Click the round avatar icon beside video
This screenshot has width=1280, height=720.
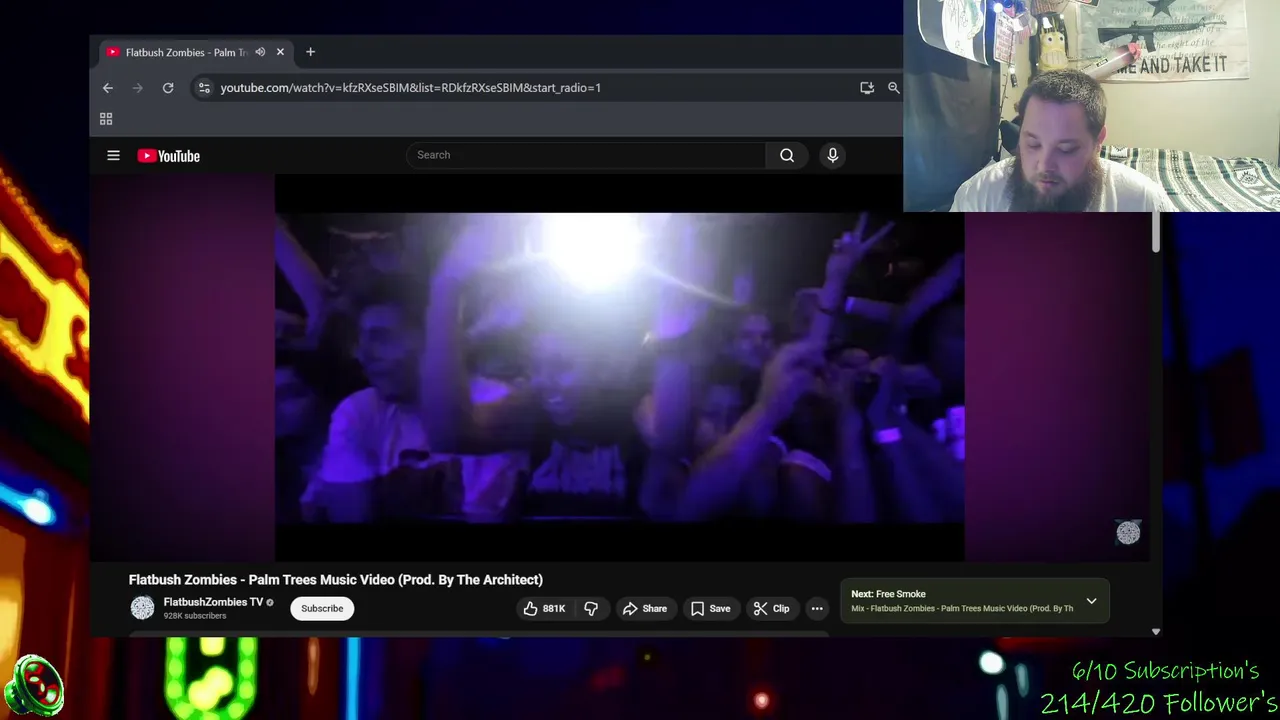tap(1128, 533)
